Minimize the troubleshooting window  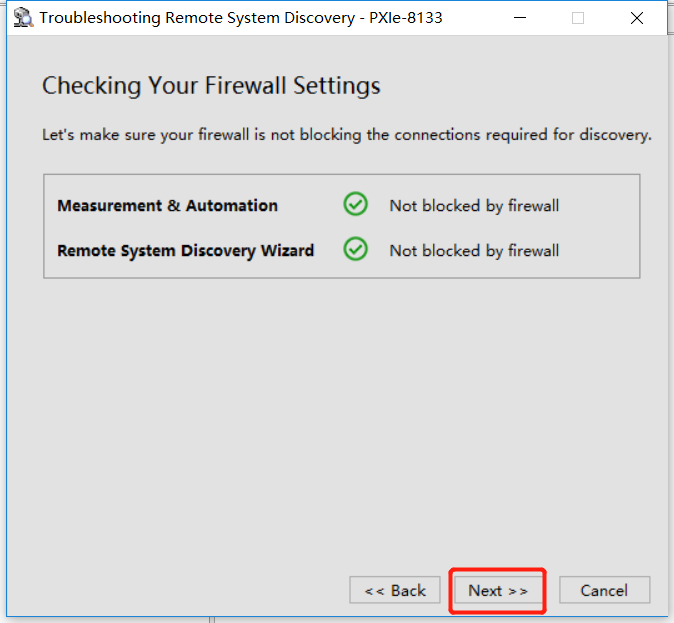[520, 18]
